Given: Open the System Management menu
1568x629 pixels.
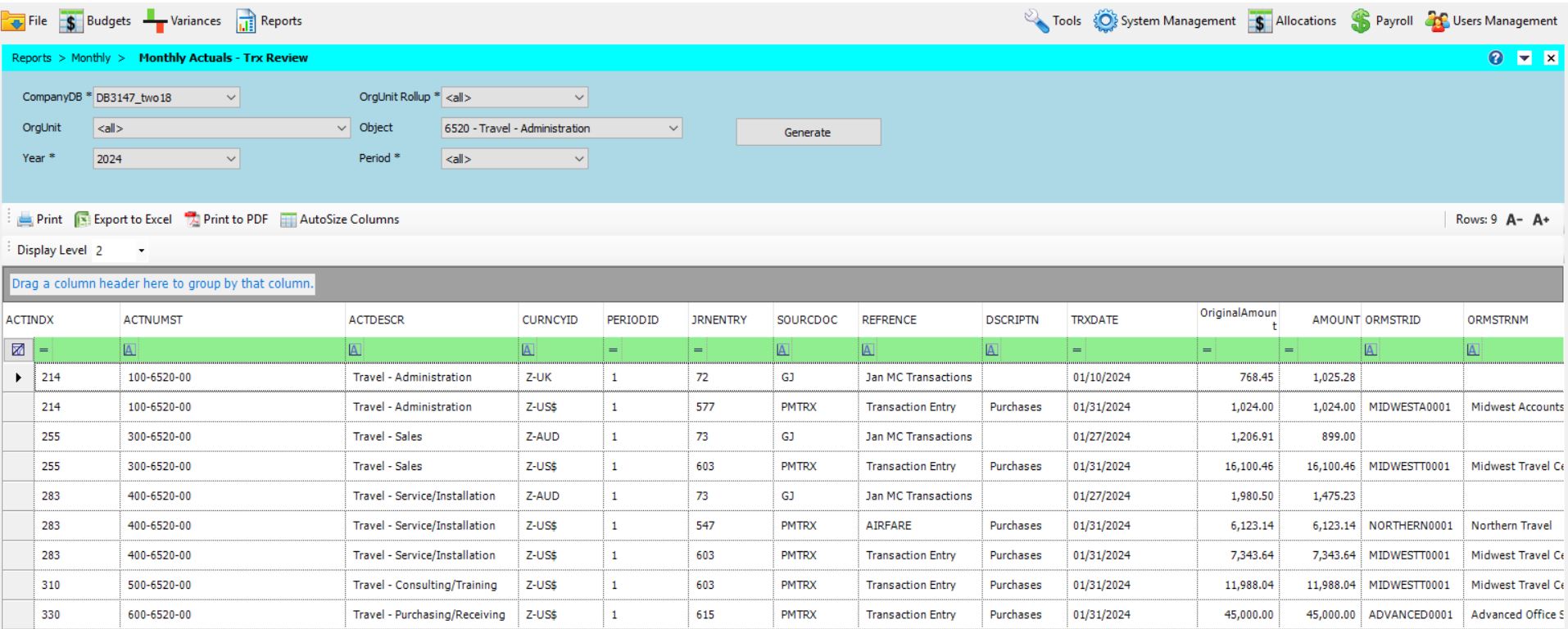Looking at the screenshot, I should 1165,21.
